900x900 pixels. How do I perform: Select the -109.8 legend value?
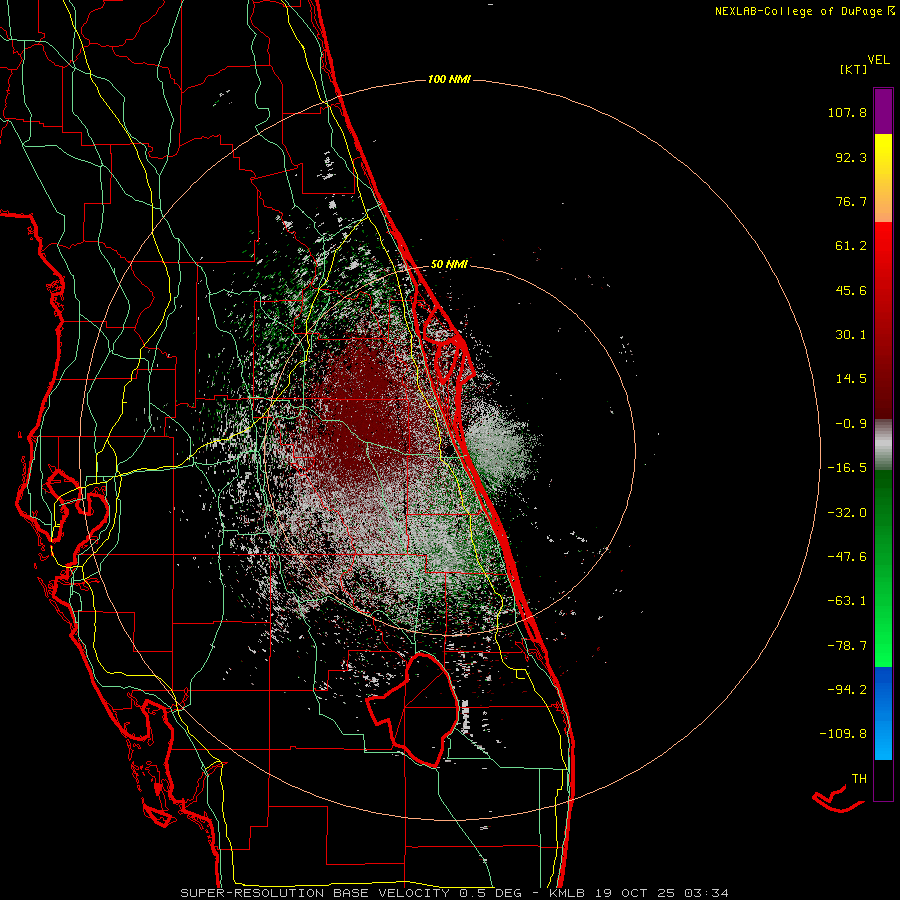843,734
